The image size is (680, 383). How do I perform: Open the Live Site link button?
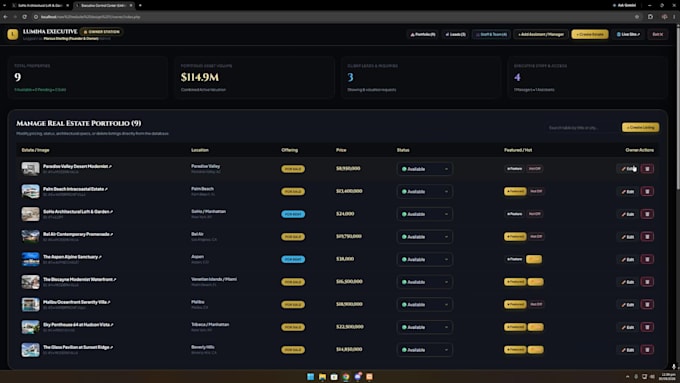628,34
